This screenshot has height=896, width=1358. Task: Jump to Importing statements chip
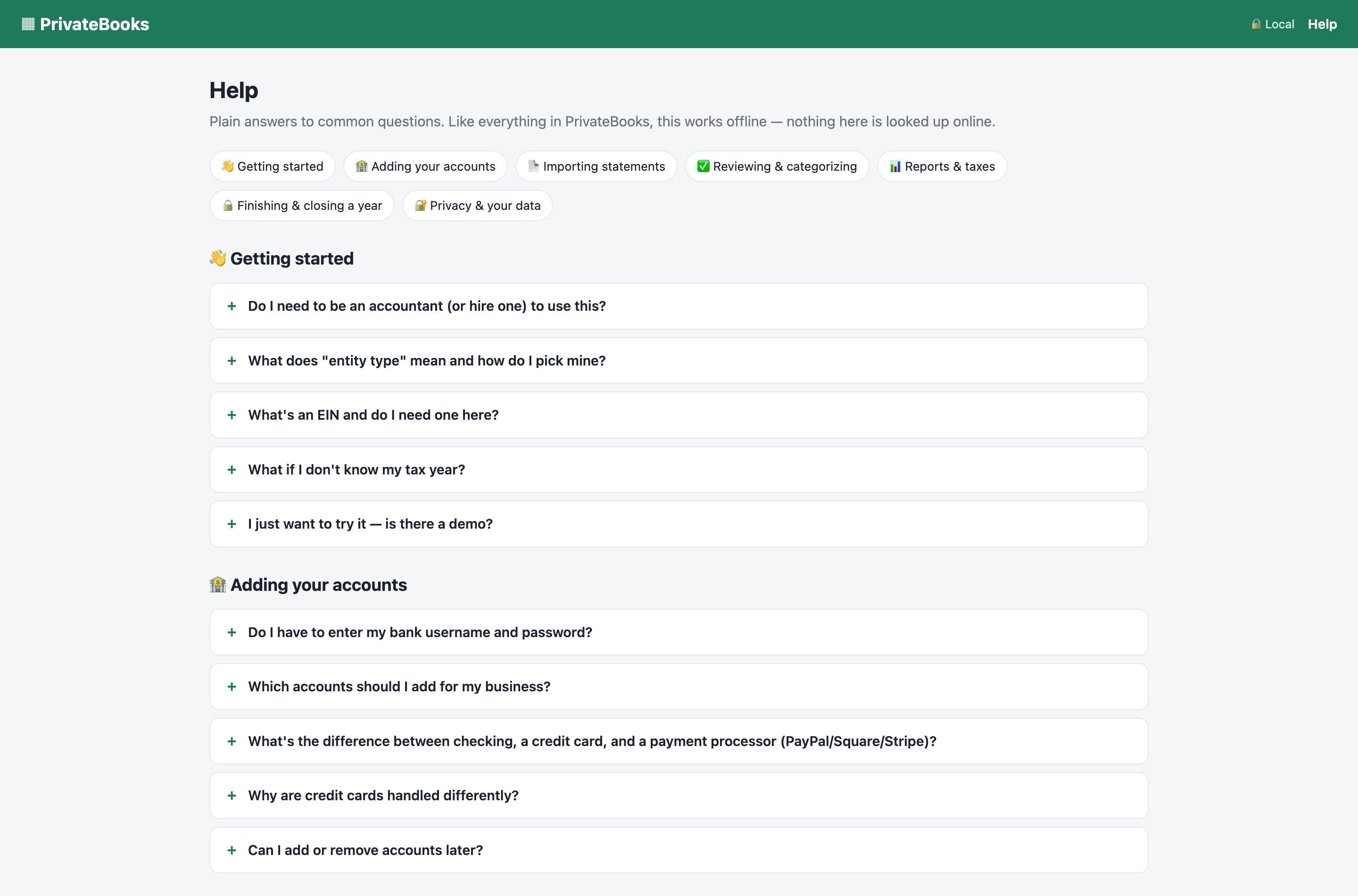point(596,166)
